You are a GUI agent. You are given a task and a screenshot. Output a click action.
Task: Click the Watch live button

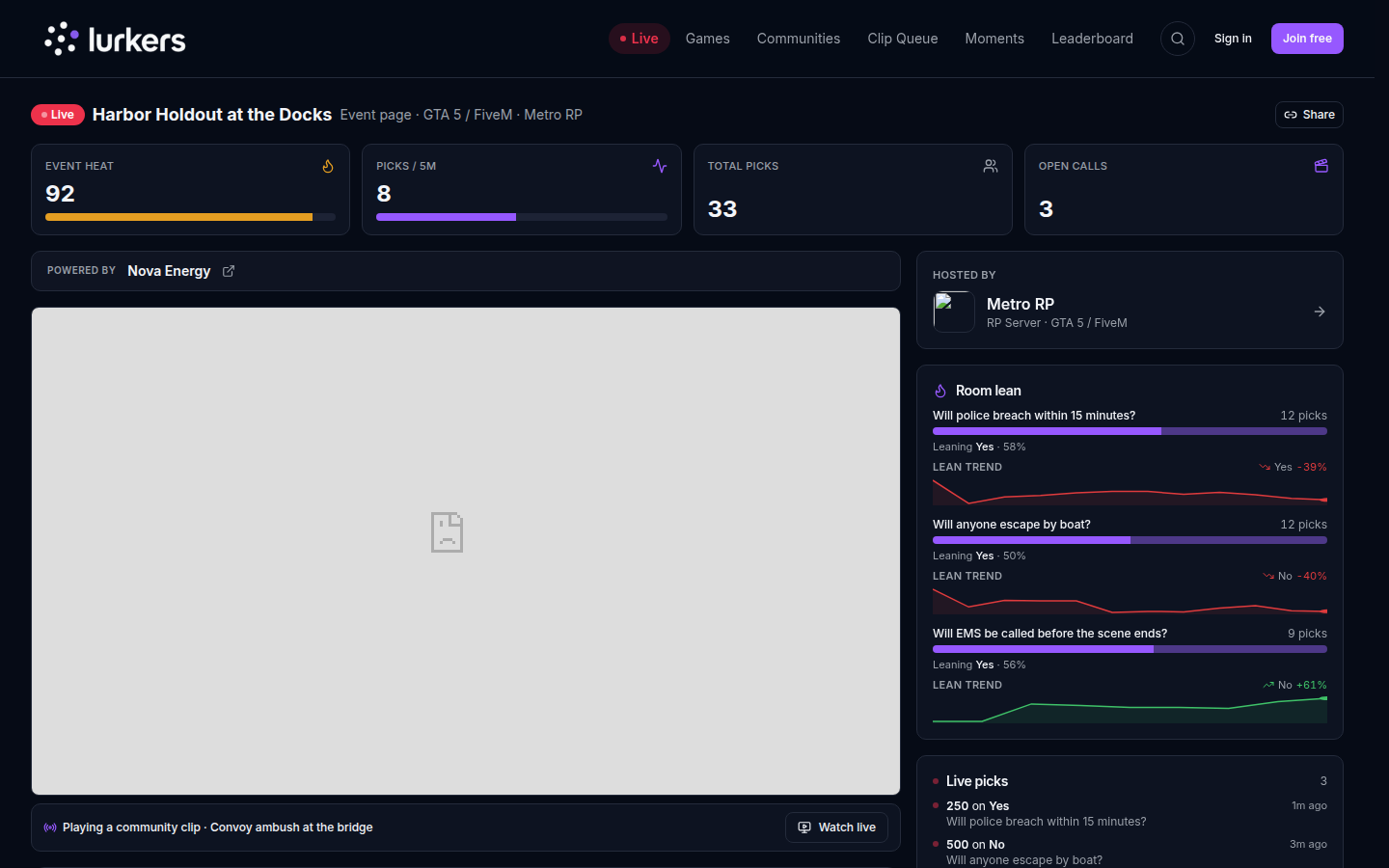coord(836,827)
